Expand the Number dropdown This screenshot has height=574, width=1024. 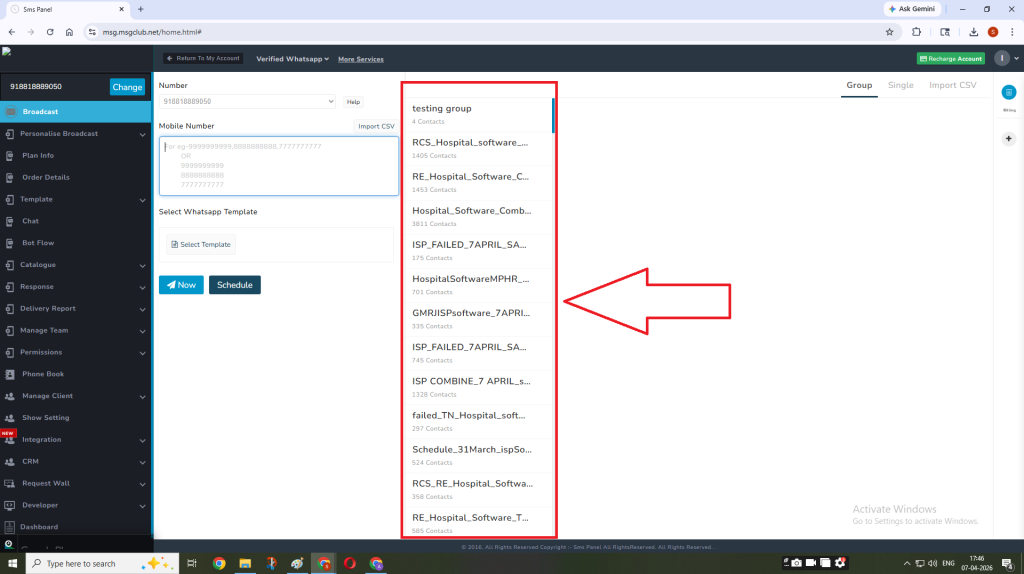pyautogui.click(x=247, y=102)
